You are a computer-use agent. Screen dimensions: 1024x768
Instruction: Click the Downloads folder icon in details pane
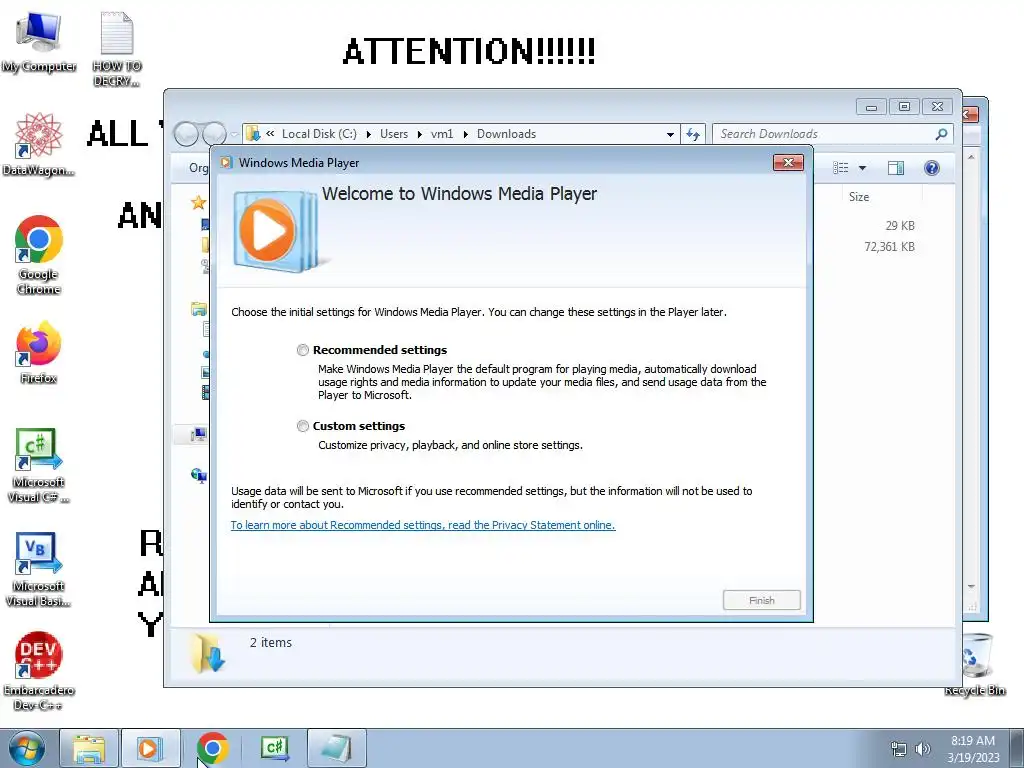pyautogui.click(x=208, y=653)
